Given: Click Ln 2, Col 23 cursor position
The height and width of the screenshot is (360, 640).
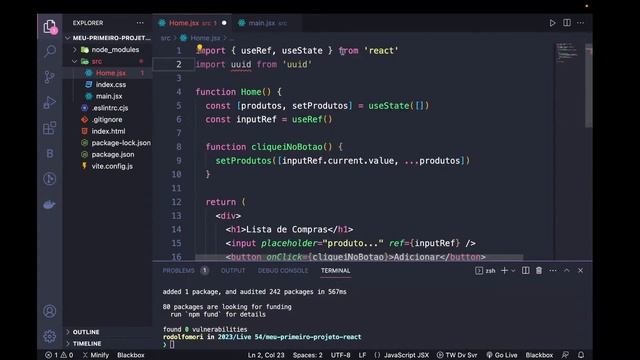Looking at the screenshot, I should 266,355.
